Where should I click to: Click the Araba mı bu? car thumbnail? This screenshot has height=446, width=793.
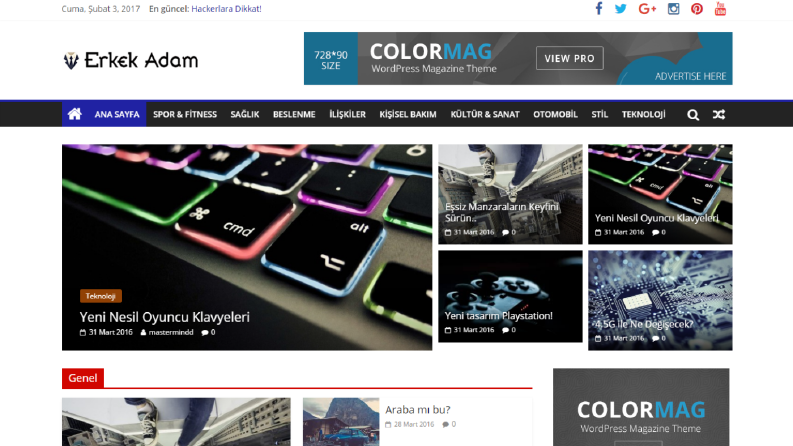[341, 422]
